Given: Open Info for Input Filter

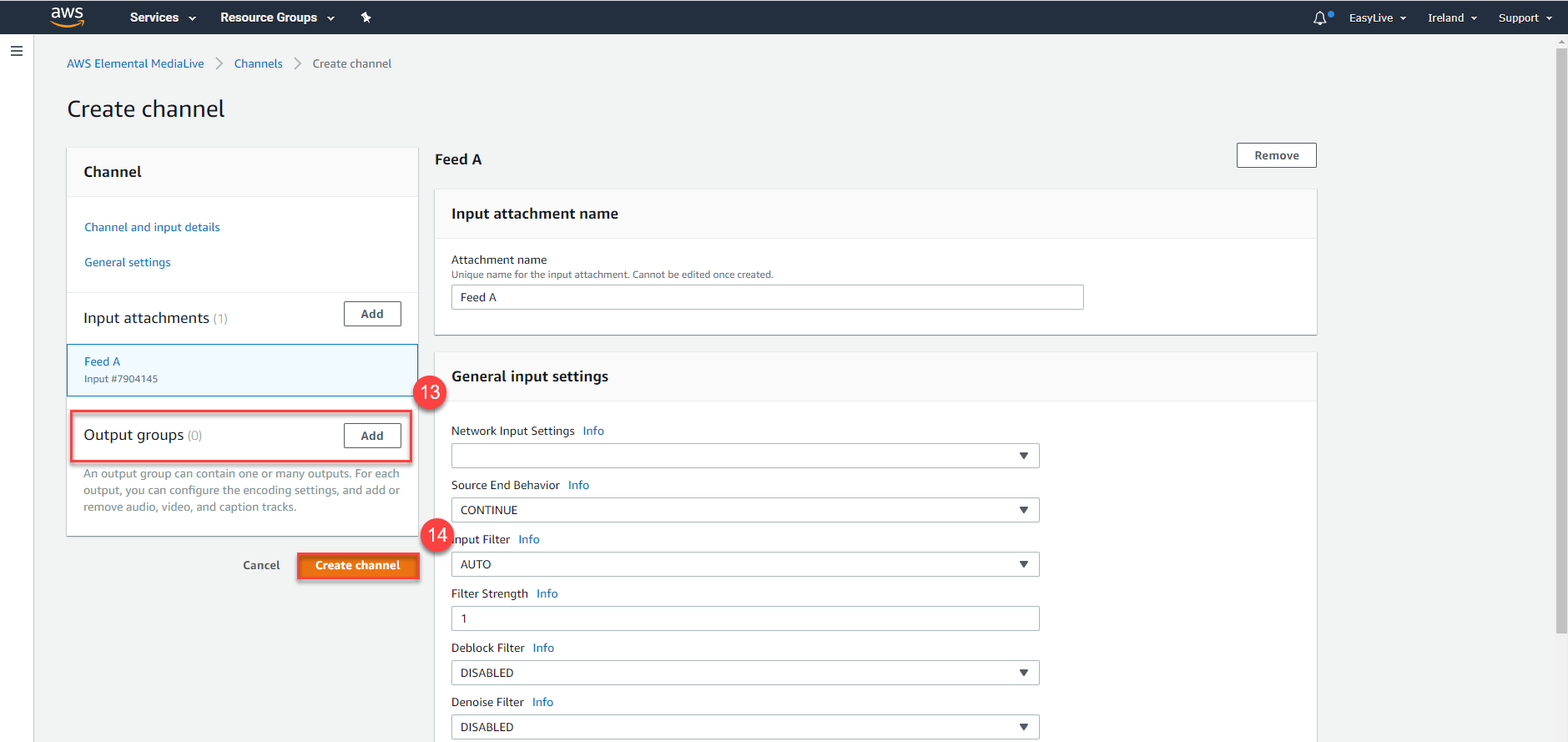Looking at the screenshot, I should point(529,539).
